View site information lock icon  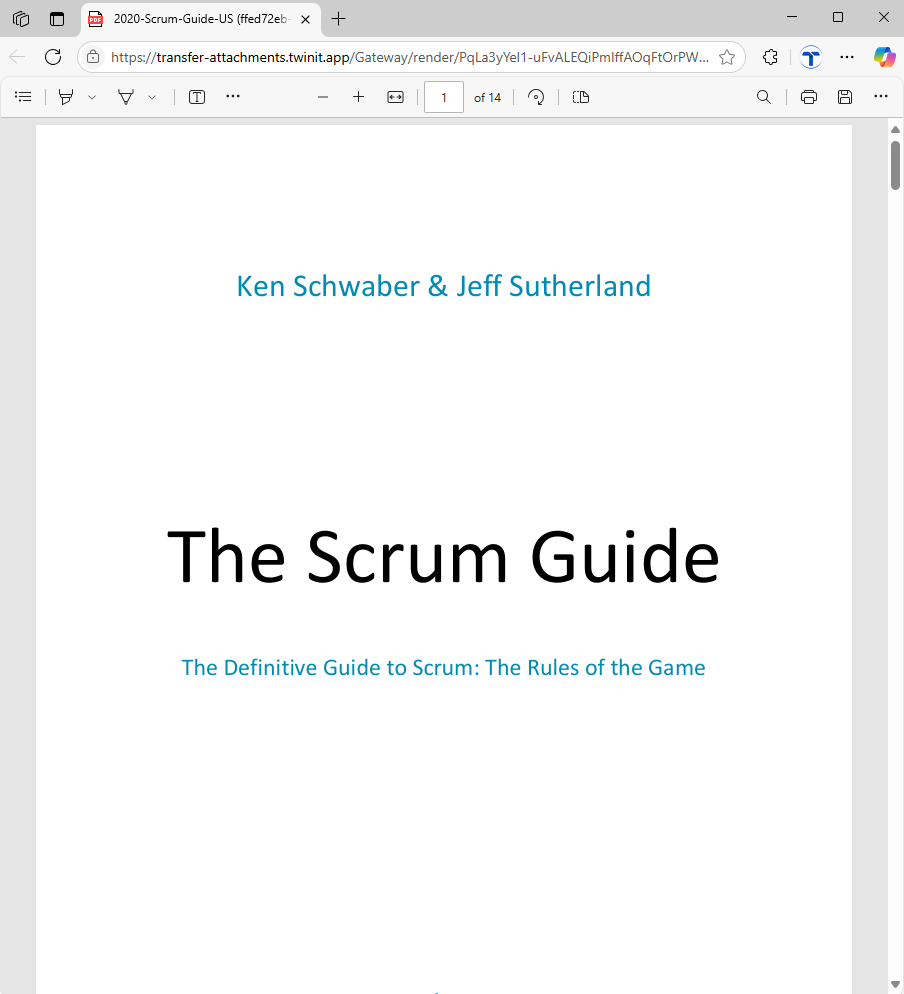pos(93,57)
